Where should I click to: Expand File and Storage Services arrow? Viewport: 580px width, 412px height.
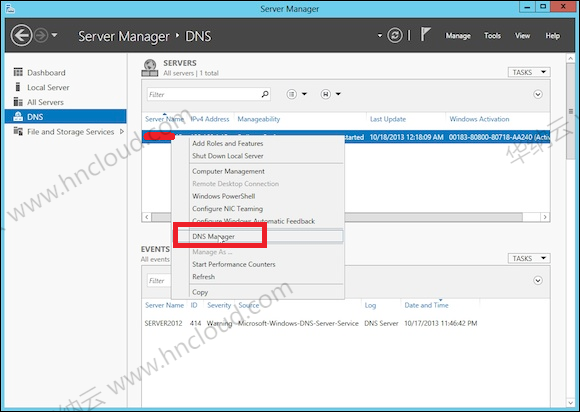click(122, 131)
